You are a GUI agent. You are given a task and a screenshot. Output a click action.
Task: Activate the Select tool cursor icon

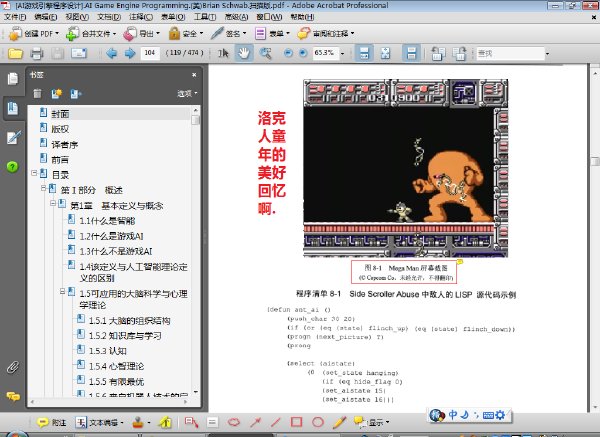click(223, 53)
